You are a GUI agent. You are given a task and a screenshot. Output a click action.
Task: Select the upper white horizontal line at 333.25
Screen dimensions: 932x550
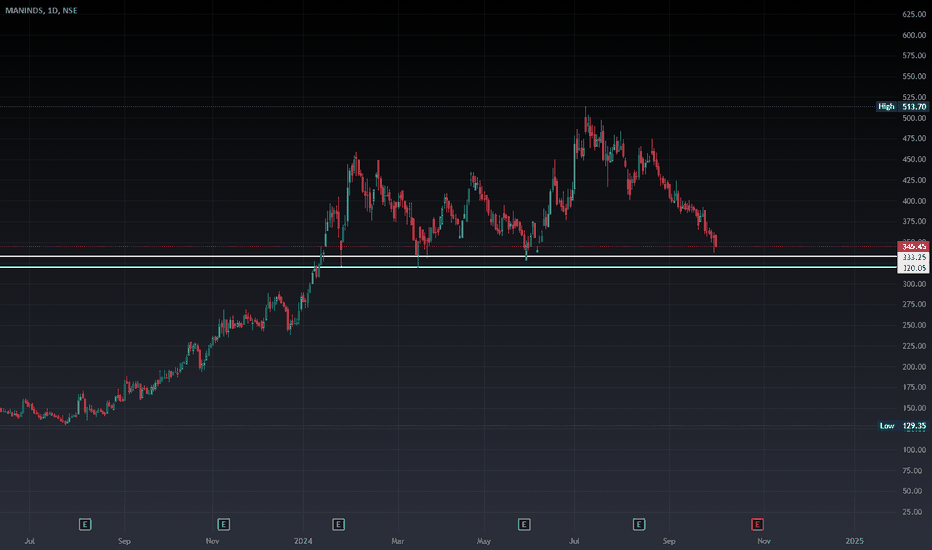[448, 256]
